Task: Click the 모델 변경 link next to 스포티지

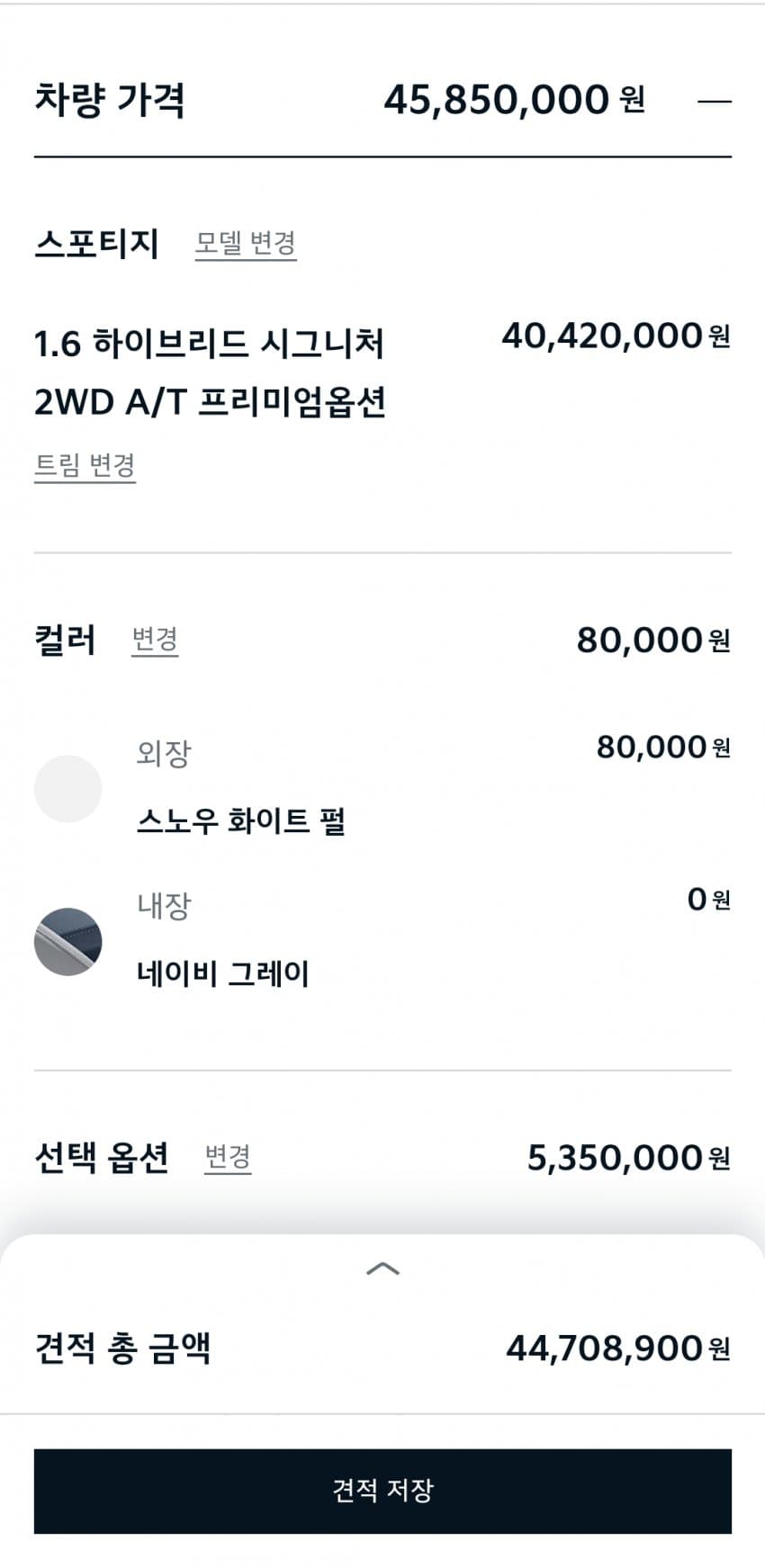Action: (x=246, y=244)
